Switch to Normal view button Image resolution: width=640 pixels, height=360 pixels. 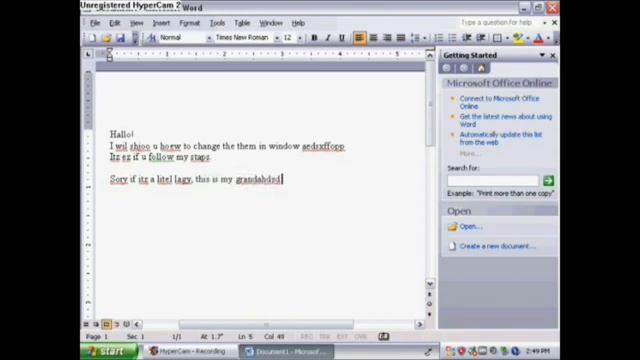click(x=86, y=324)
